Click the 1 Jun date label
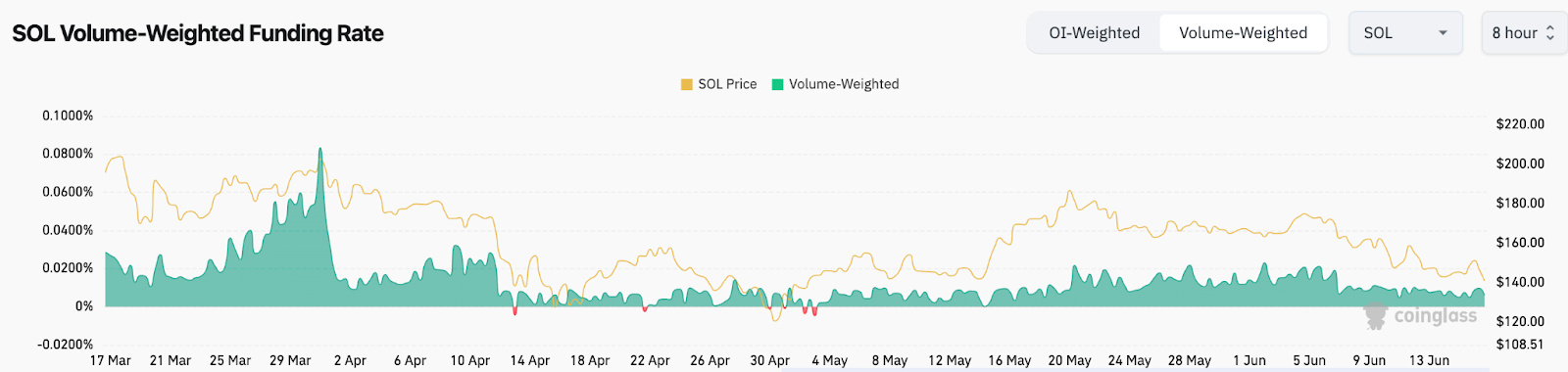1568x372 pixels. point(1249,360)
